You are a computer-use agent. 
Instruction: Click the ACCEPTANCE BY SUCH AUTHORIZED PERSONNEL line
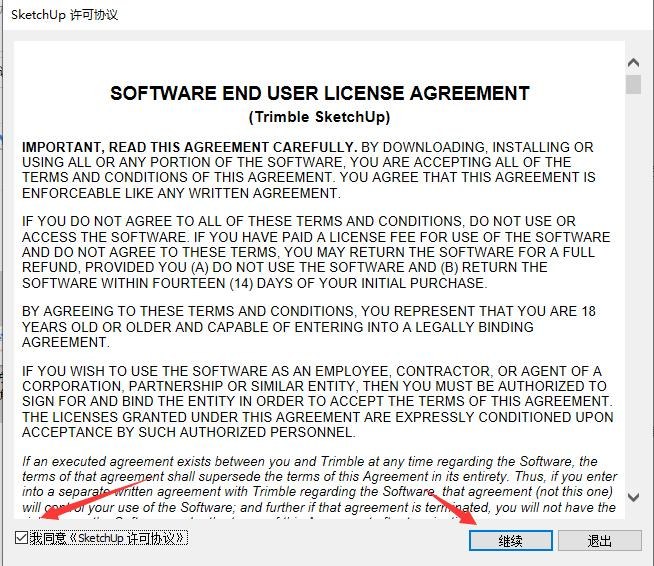(x=189, y=432)
